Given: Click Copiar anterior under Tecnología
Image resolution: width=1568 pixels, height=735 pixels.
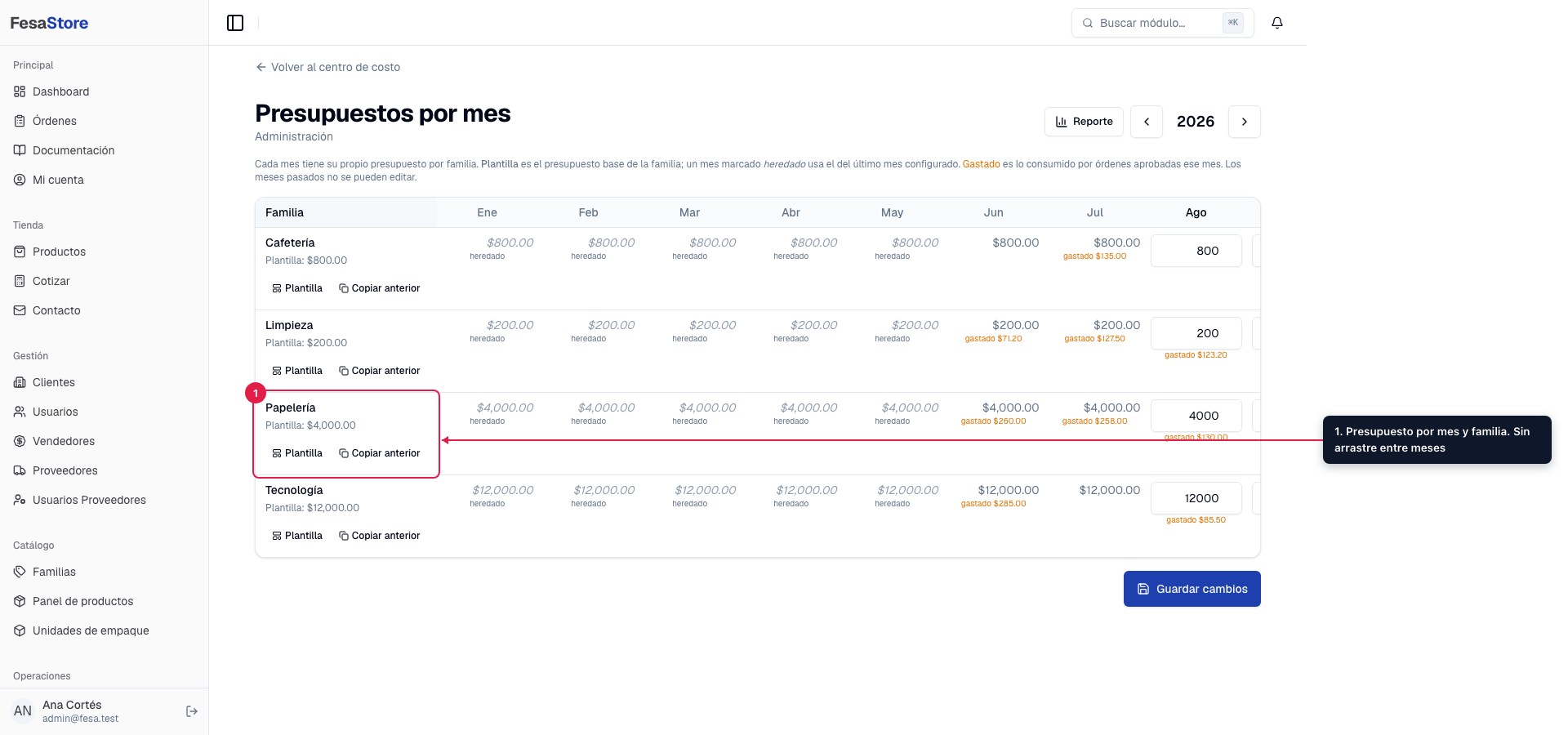Looking at the screenshot, I should tap(380, 536).
